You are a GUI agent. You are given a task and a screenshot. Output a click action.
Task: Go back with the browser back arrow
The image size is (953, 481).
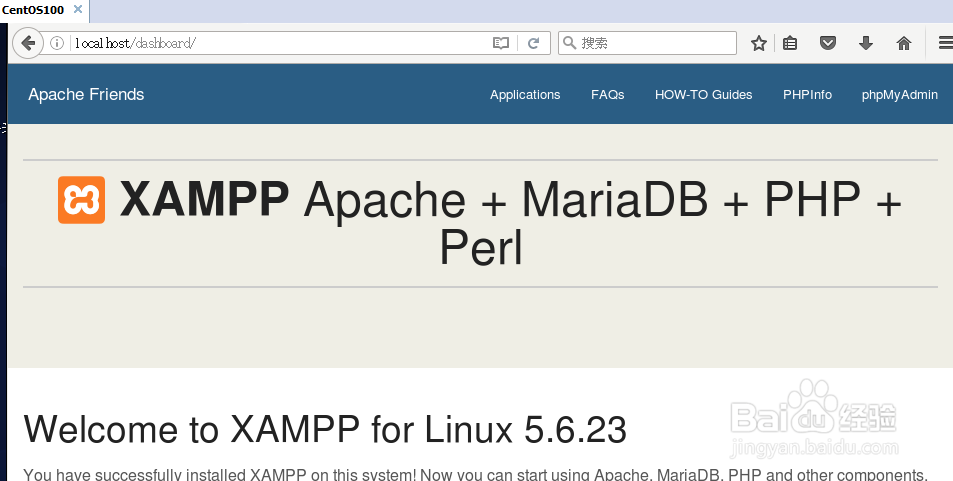point(27,43)
